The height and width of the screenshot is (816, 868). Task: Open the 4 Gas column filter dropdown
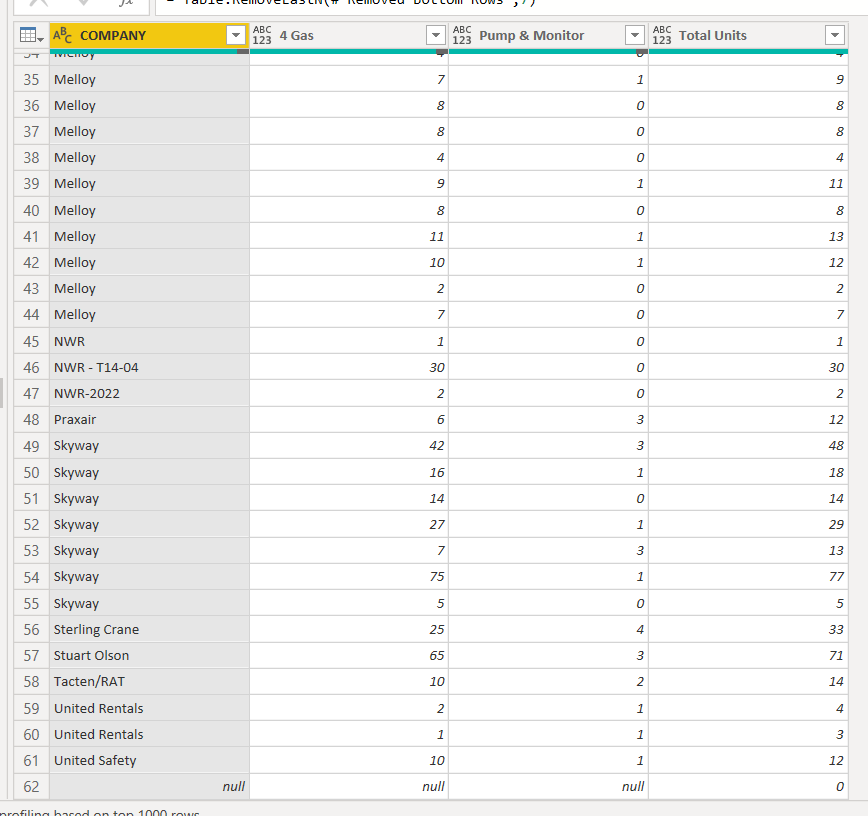(436, 35)
